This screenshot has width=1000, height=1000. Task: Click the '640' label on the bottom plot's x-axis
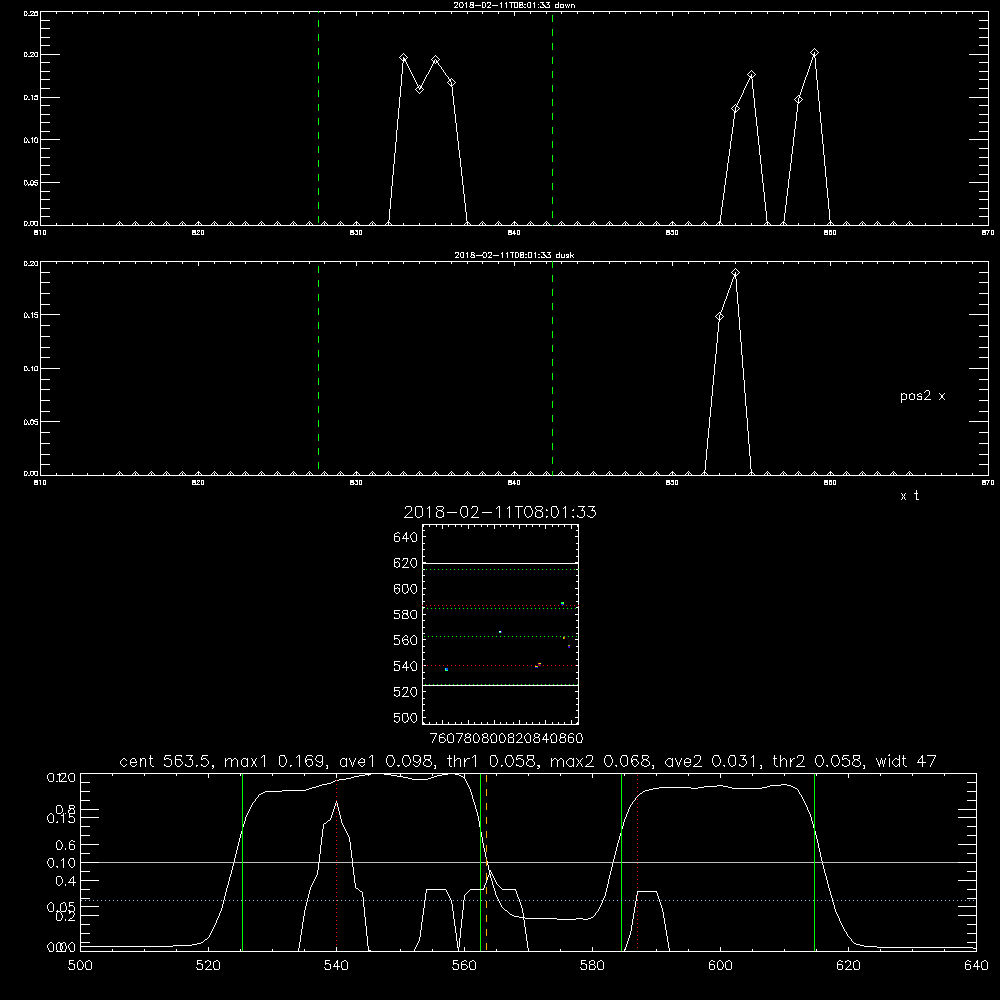click(x=976, y=966)
